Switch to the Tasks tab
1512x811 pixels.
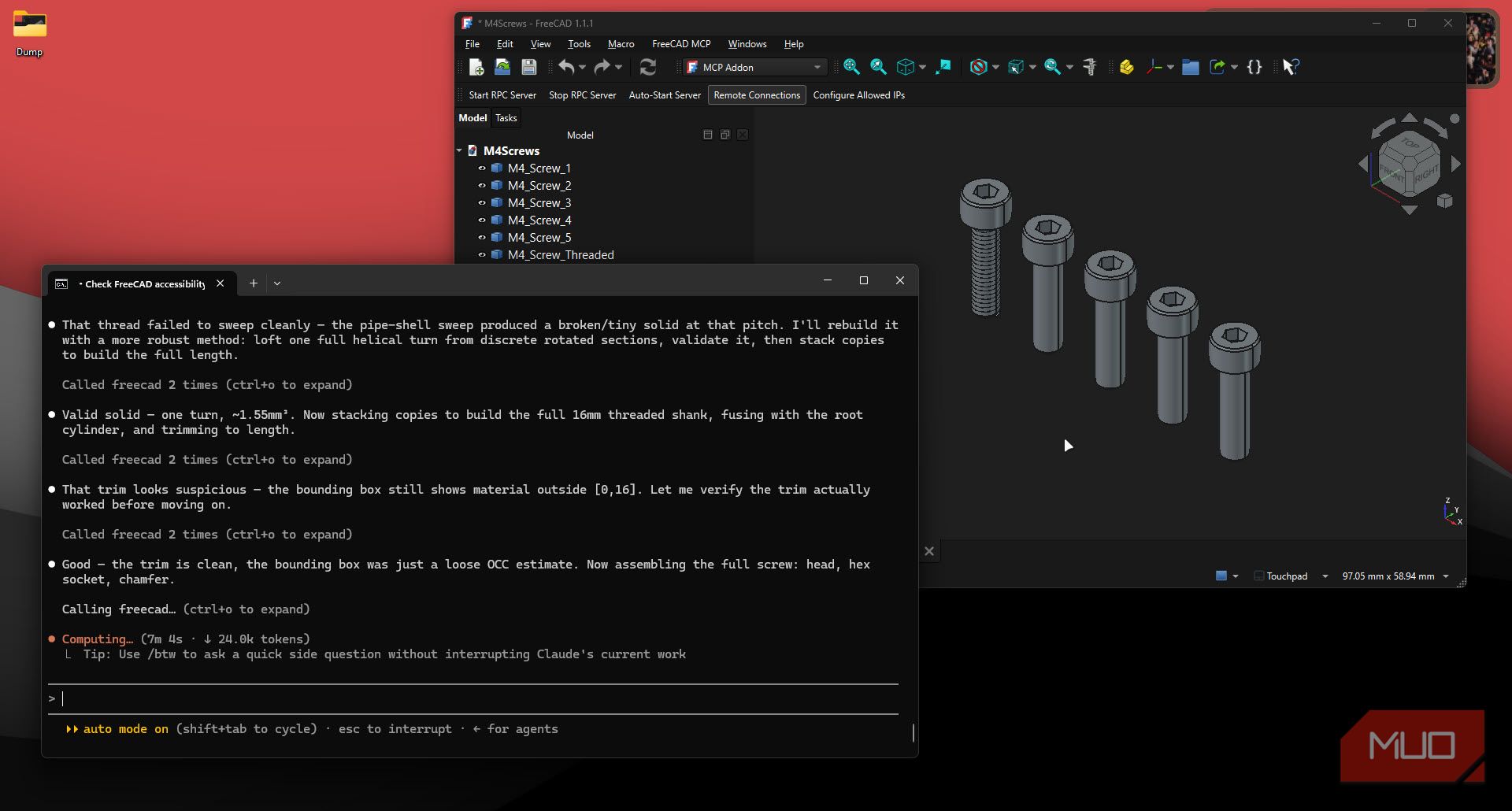(x=506, y=118)
